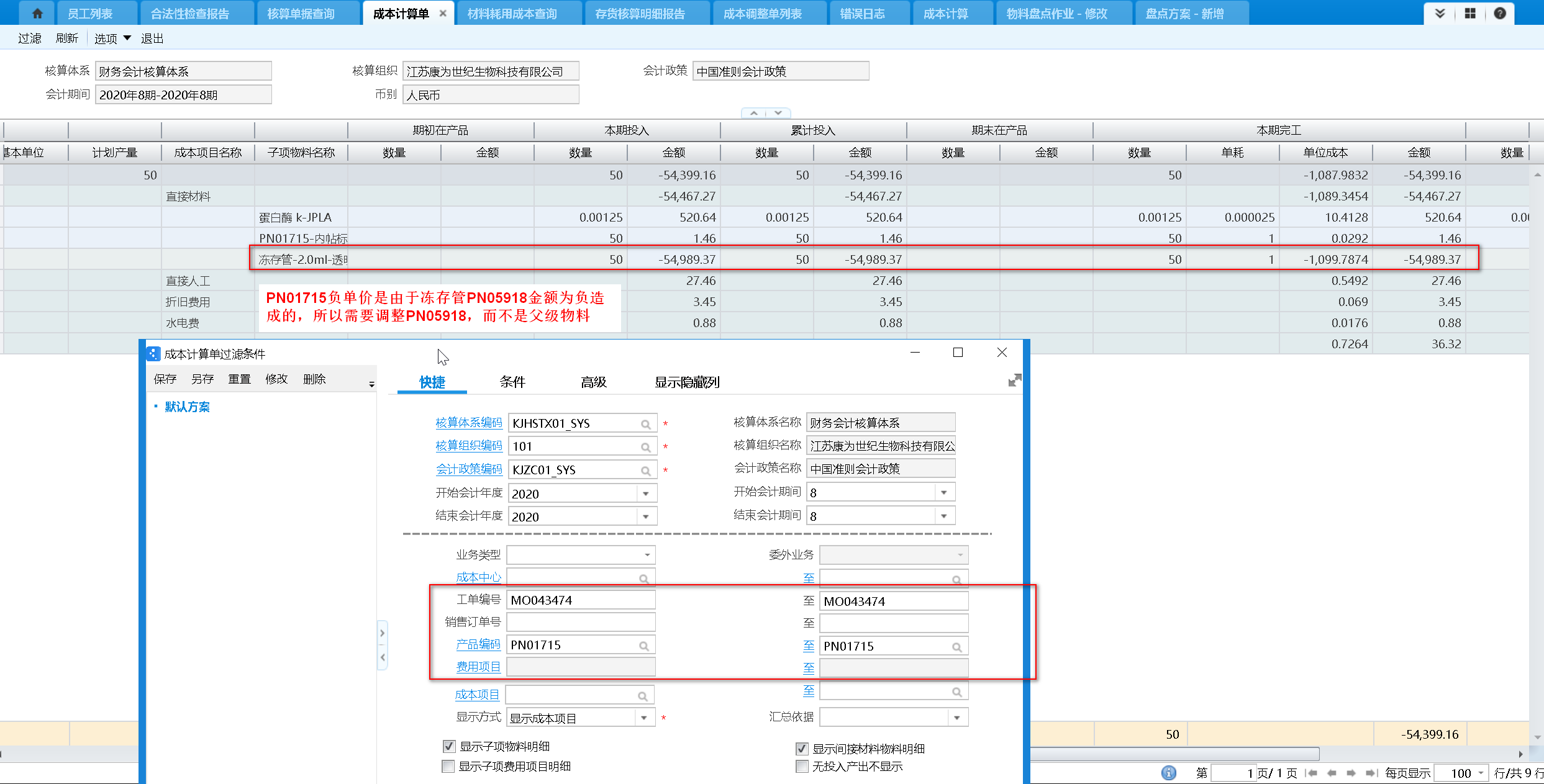Collapse scheme panel with left chevron
The width and height of the screenshot is (1544, 784).
click(383, 657)
